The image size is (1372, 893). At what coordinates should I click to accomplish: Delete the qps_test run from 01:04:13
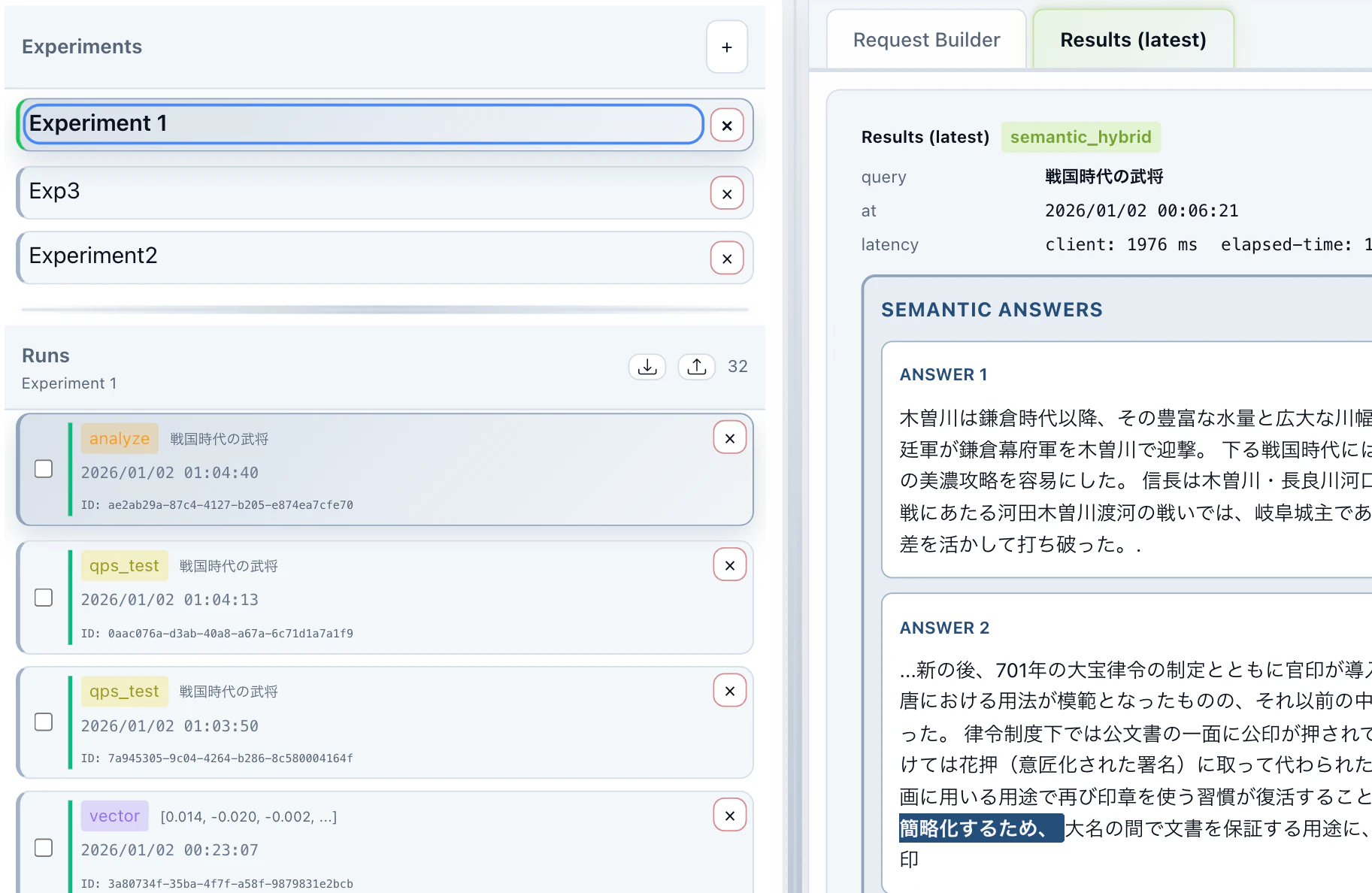[730, 565]
